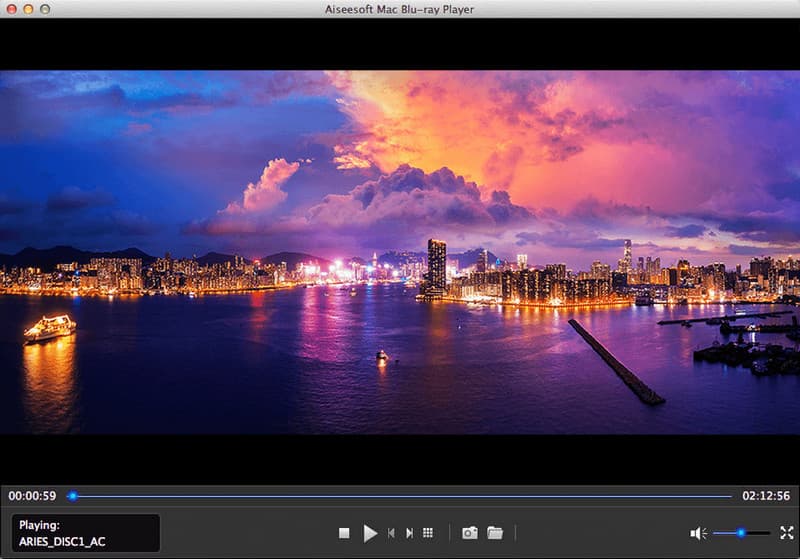Click the Aiseesoft Mac Blu-ray Player title

pyautogui.click(x=400, y=9)
